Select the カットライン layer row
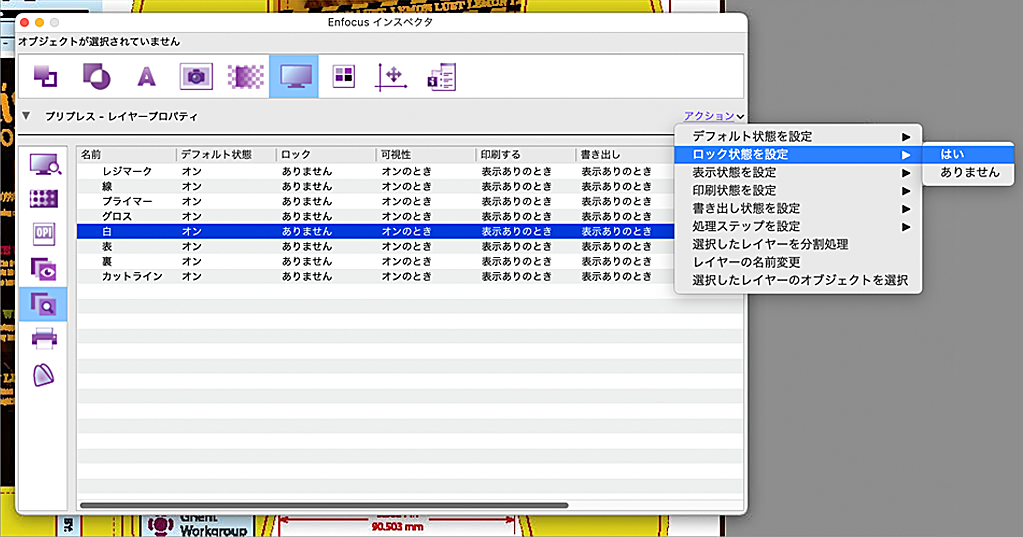The width and height of the screenshot is (1023, 537). [132, 276]
